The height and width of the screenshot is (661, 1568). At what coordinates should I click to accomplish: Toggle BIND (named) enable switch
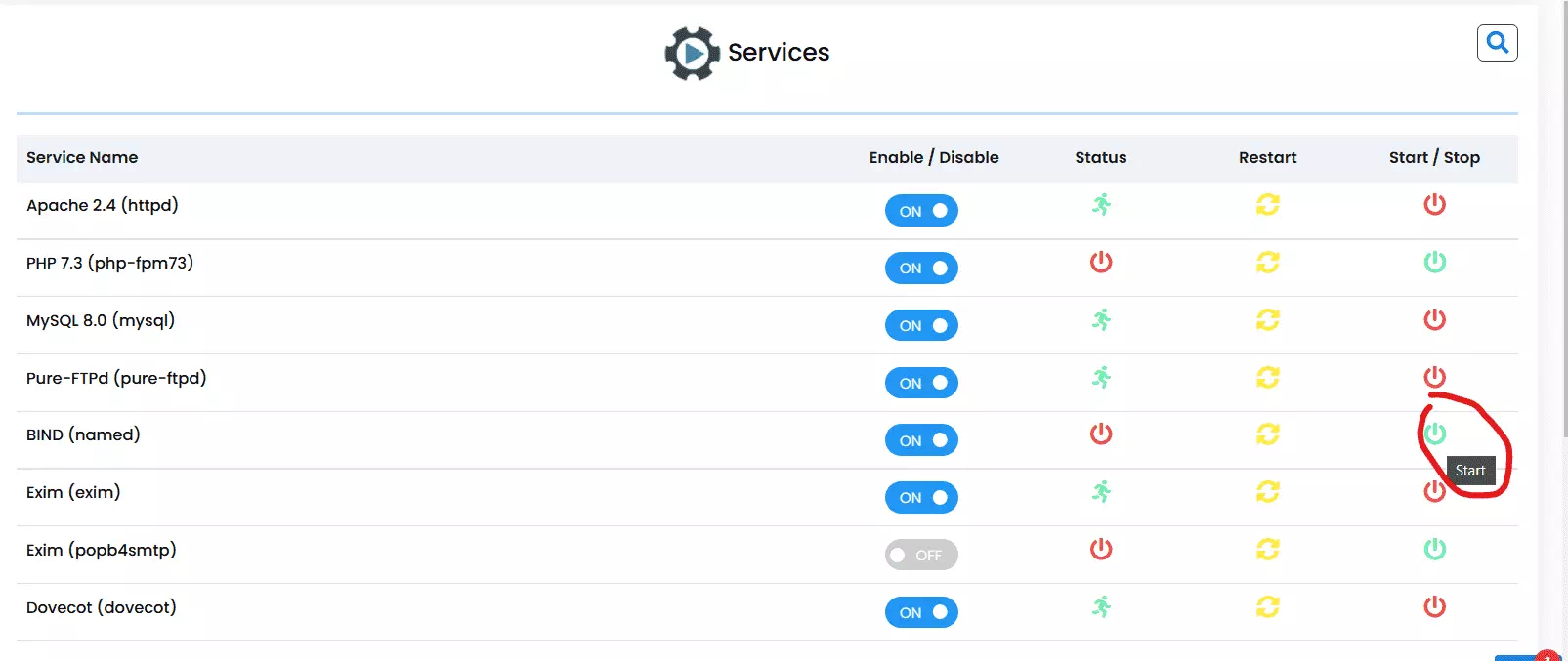point(921,440)
